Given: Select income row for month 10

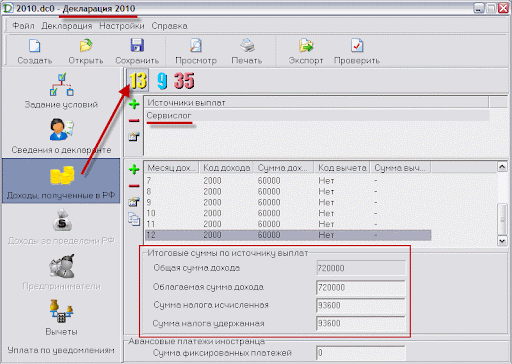Looking at the screenshot, I should tap(288, 213).
